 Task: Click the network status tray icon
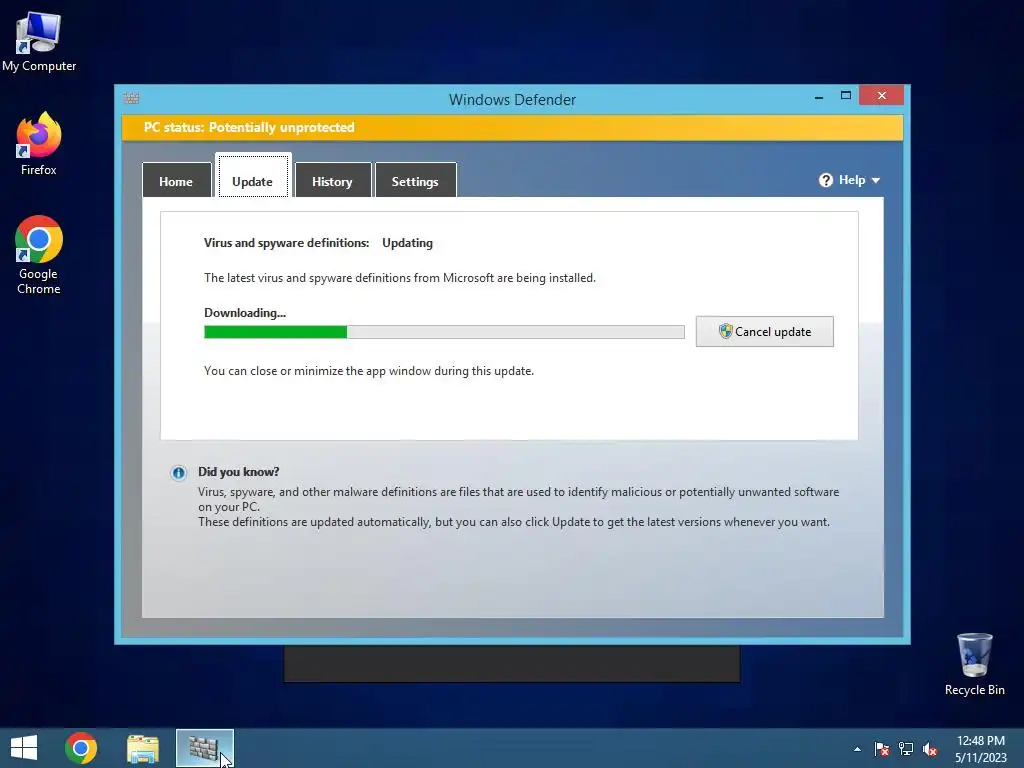click(906, 749)
